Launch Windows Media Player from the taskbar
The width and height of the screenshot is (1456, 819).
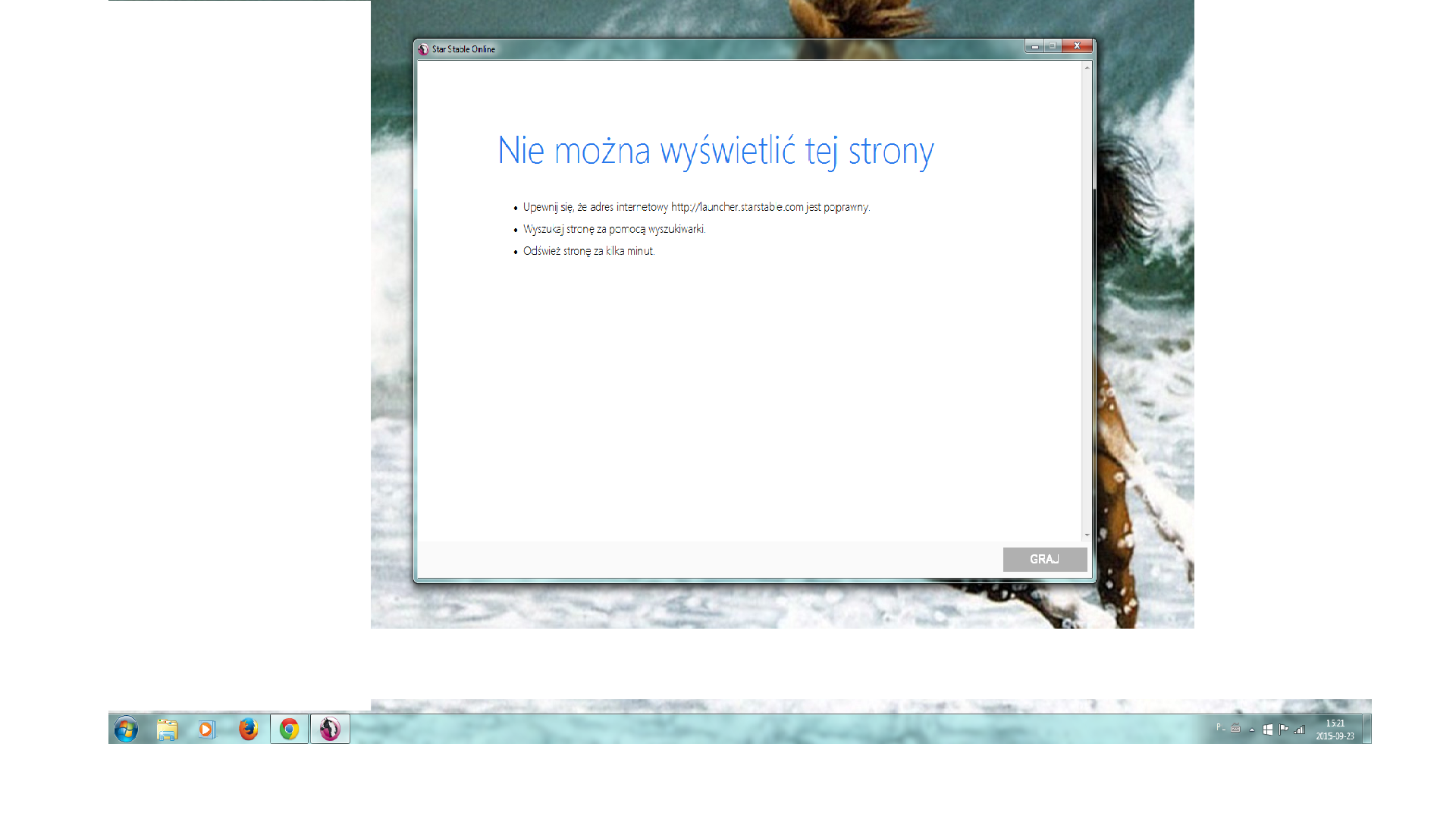tap(206, 730)
